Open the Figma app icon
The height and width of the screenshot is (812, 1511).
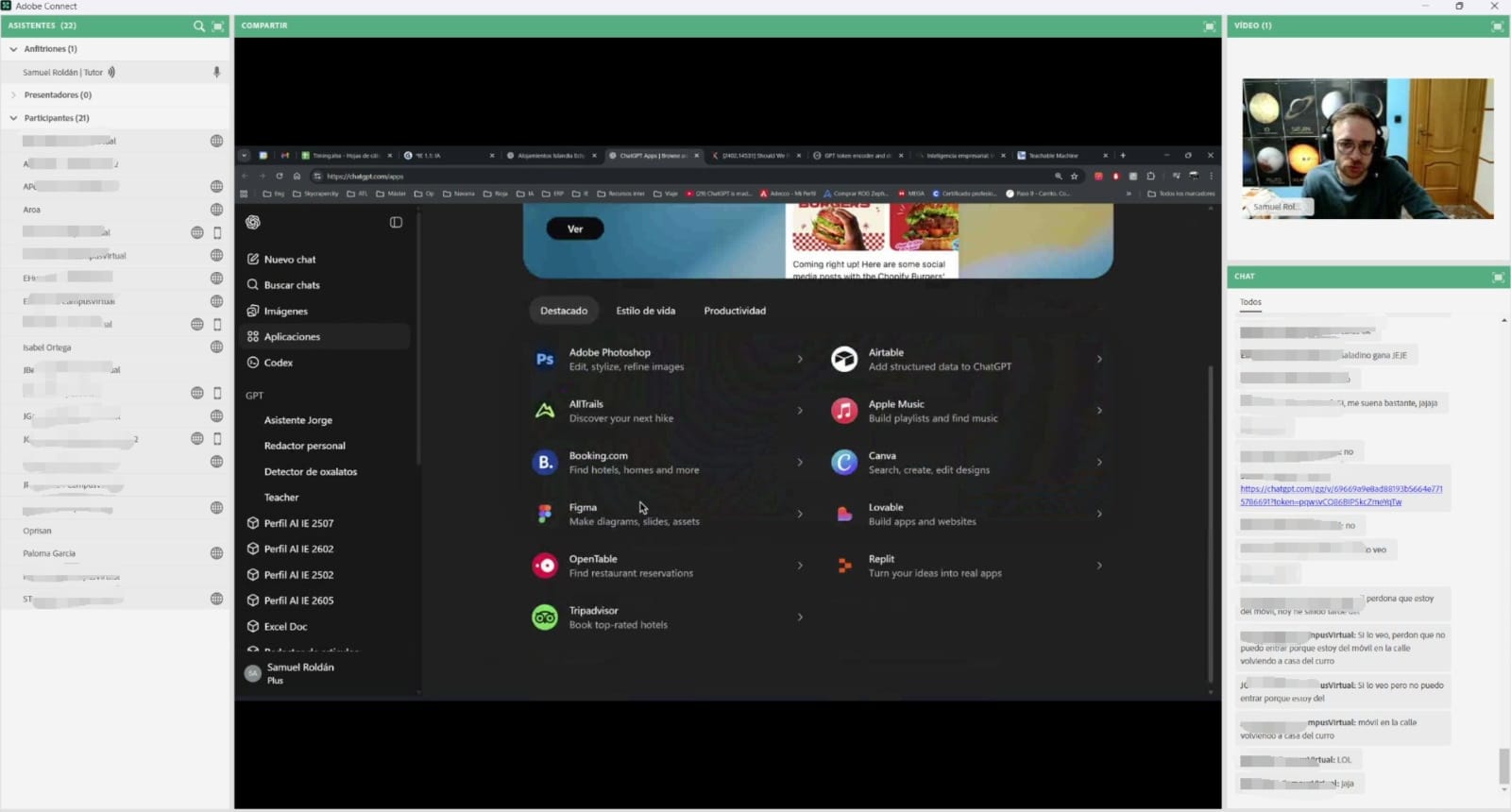(x=545, y=514)
